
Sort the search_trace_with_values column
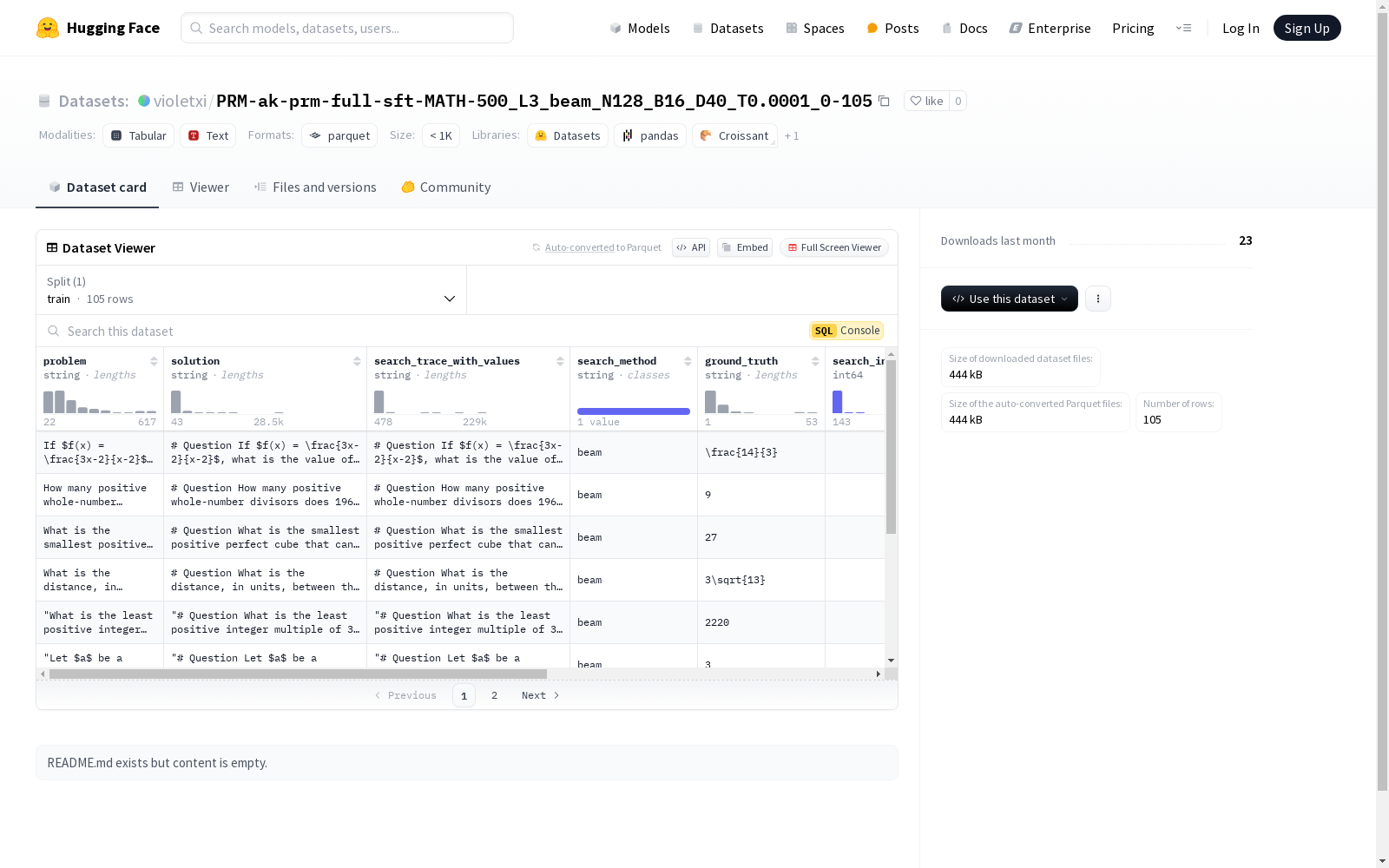point(560,361)
